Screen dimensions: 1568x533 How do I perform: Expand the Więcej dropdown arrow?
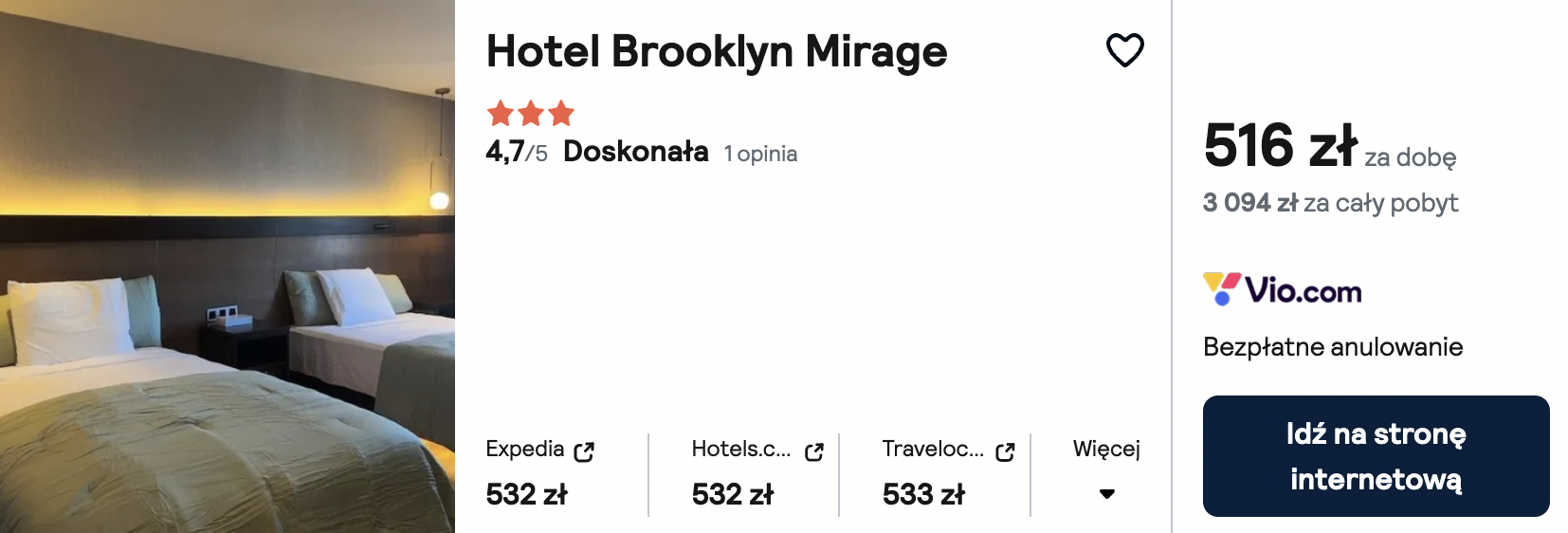tap(1106, 494)
